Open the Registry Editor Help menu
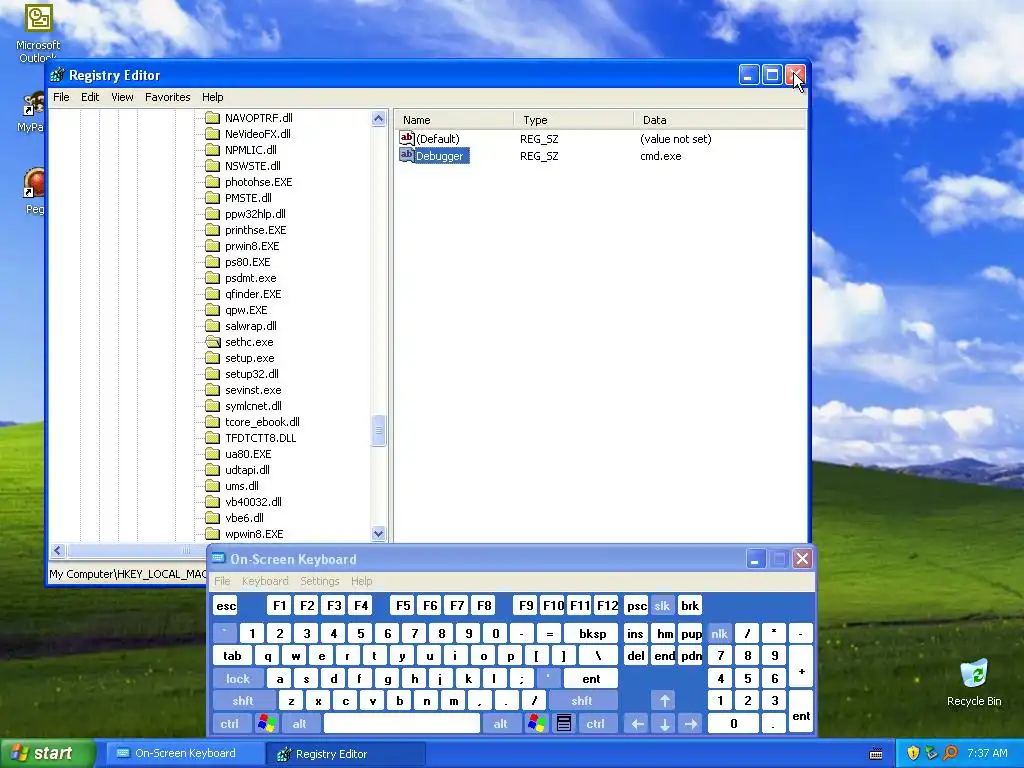1024x768 pixels. pos(212,97)
